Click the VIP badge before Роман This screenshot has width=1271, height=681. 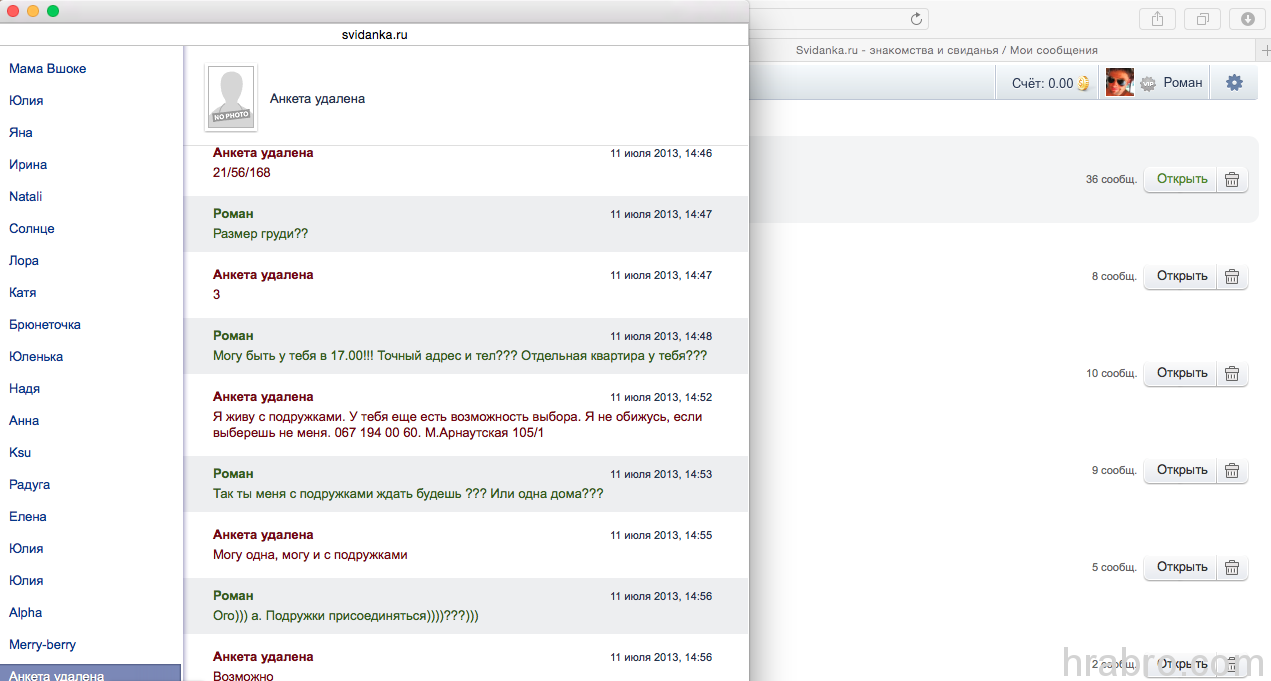[x=1148, y=84]
